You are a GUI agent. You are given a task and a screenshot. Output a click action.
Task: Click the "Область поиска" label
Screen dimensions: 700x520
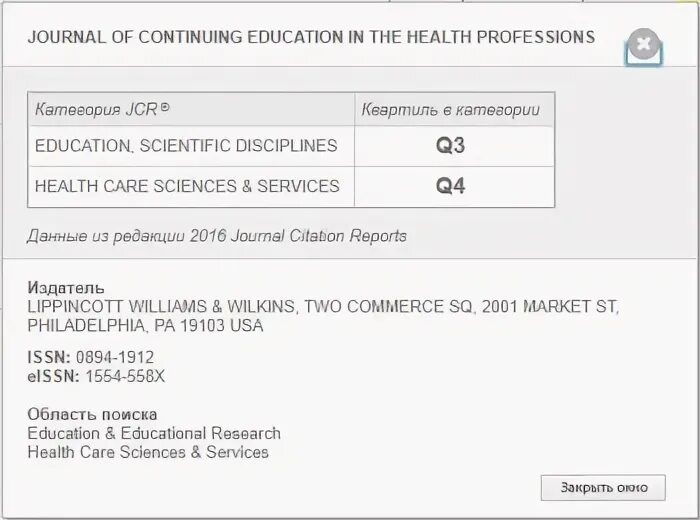tap(92, 414)
